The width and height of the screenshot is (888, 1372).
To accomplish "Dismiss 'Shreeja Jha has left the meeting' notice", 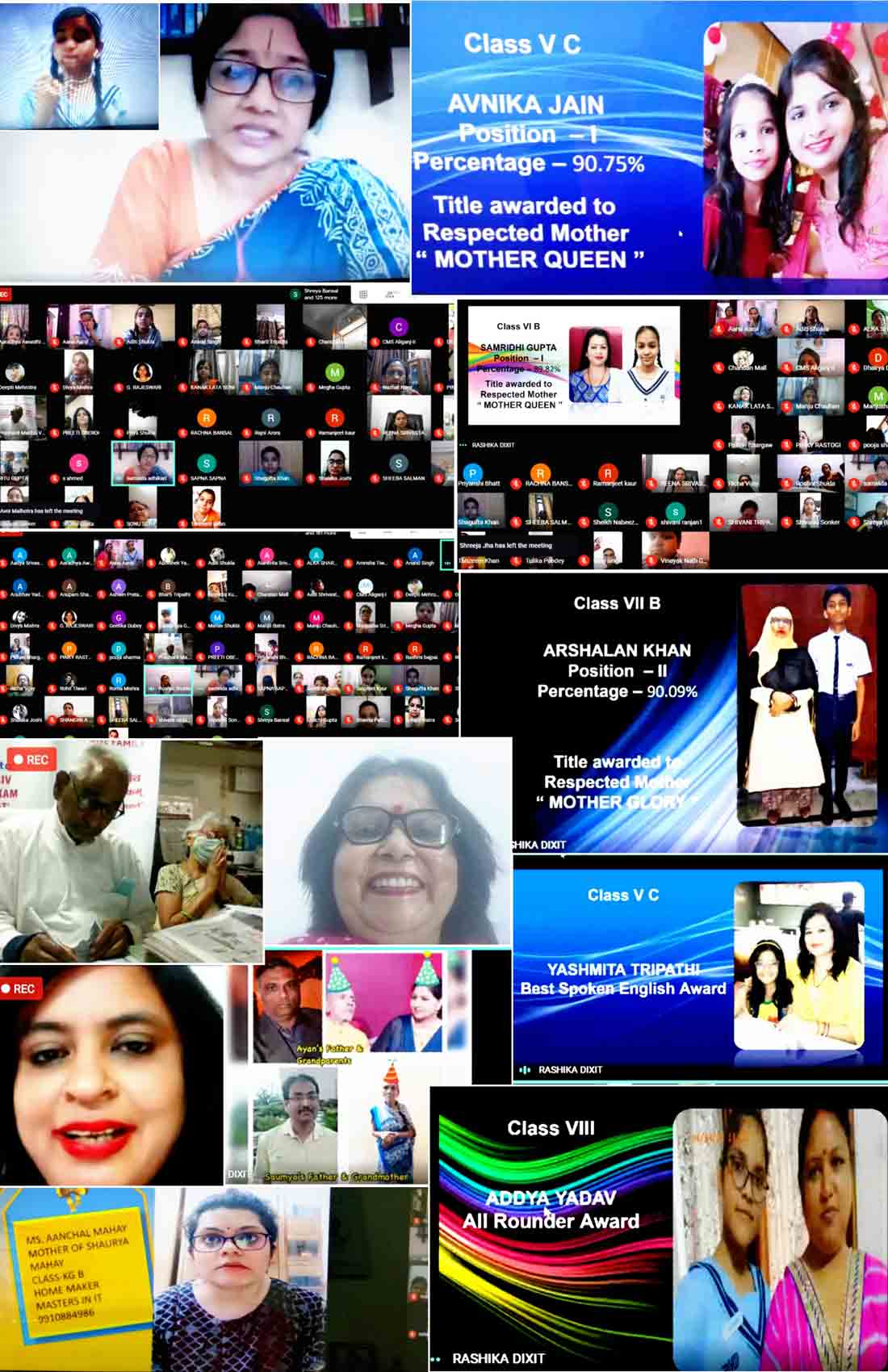I will click(x=506, y=545).
